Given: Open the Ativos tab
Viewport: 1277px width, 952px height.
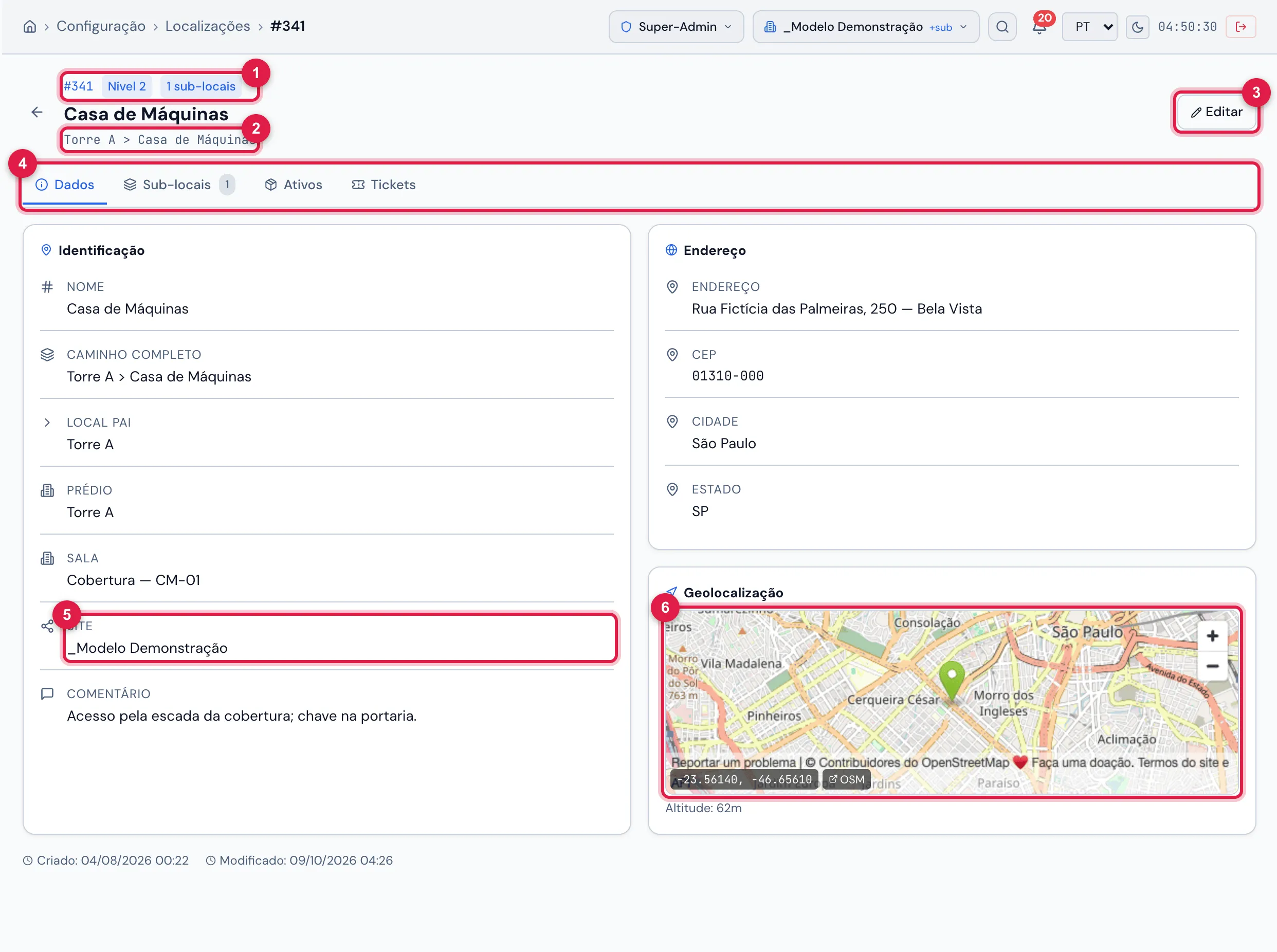Looking at the screenshot, I should [x=294, y=185].
